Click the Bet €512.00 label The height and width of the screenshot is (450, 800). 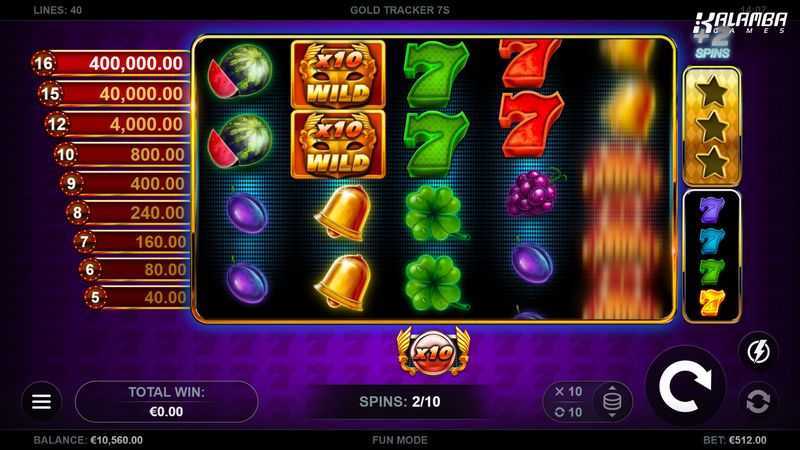(735, 440)
